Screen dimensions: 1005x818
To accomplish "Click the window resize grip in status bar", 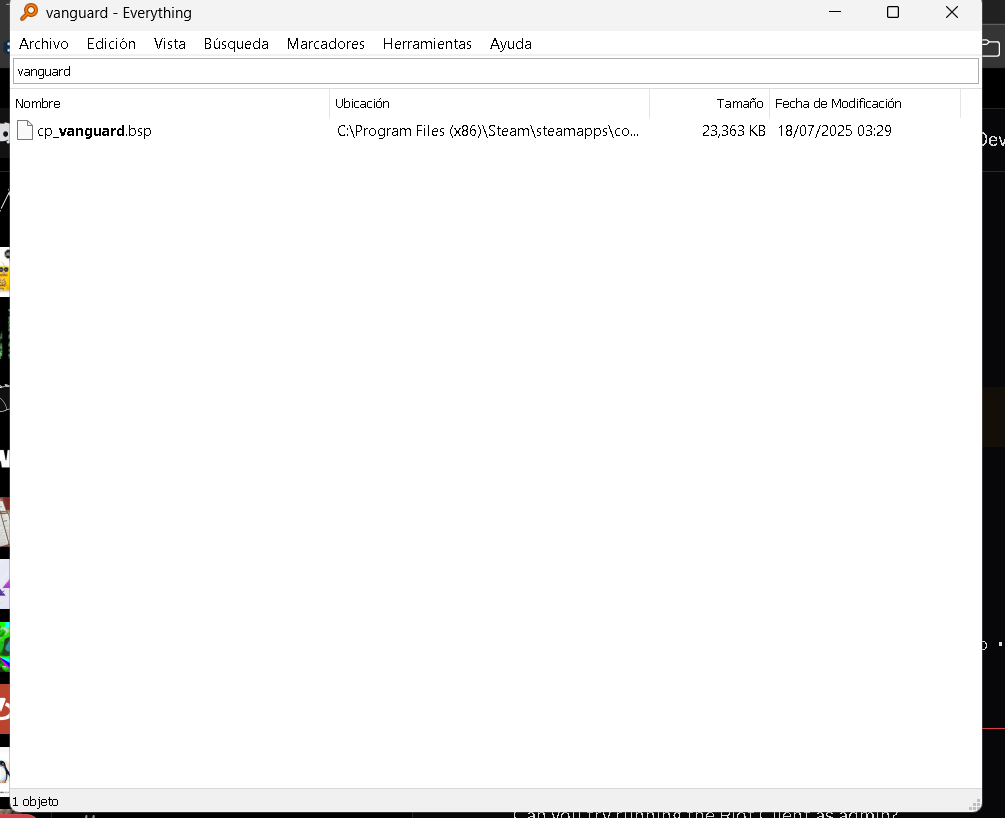I will pyautogui.click(x=974, y=805).
